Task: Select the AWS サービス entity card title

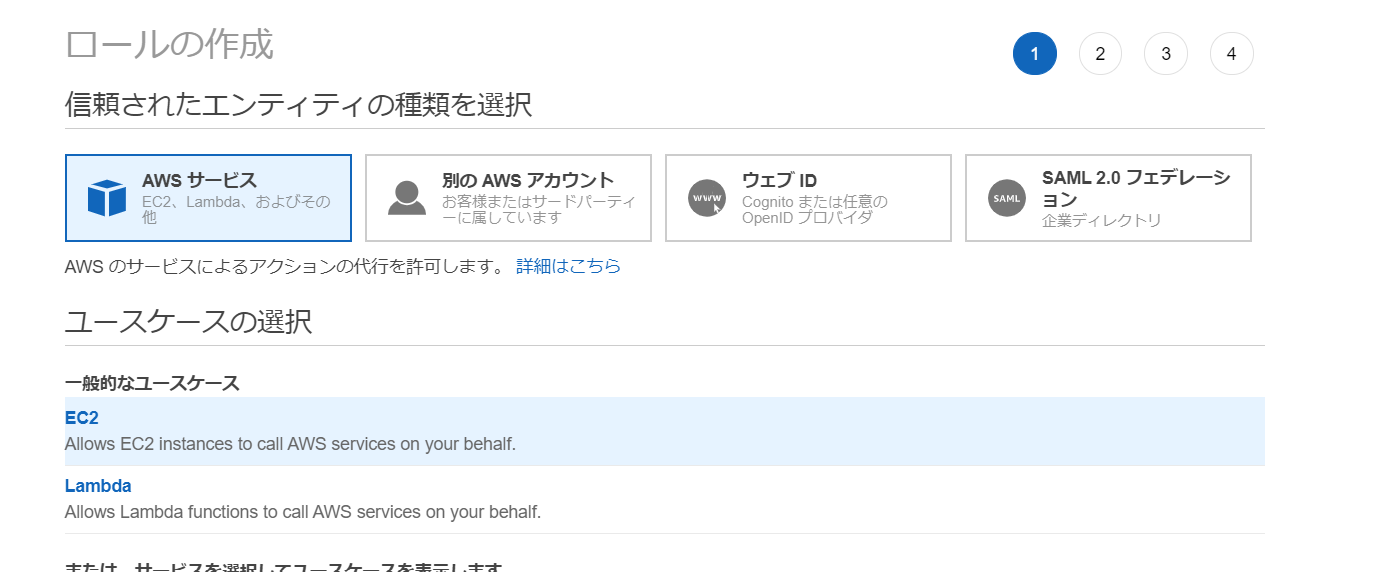Action: [199, 181]
